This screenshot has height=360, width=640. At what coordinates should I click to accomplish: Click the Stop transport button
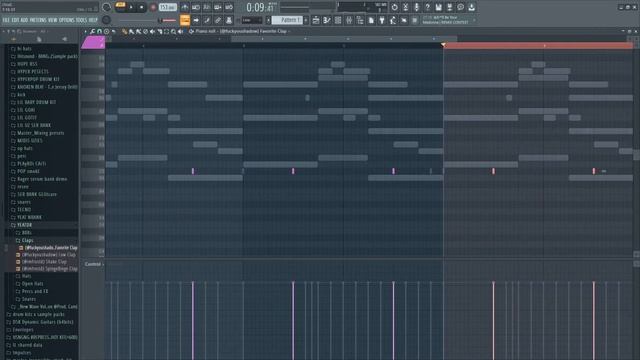(x=142, y=7)
